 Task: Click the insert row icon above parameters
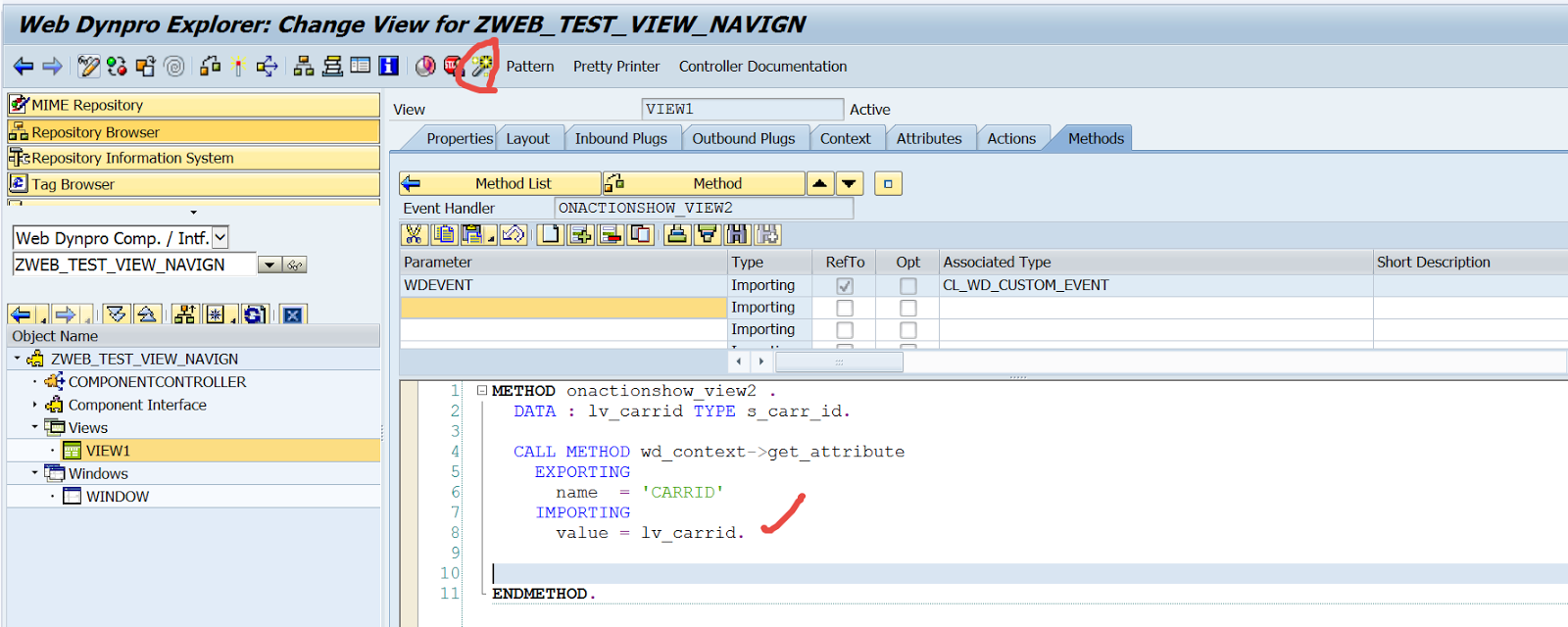point(580,234)
